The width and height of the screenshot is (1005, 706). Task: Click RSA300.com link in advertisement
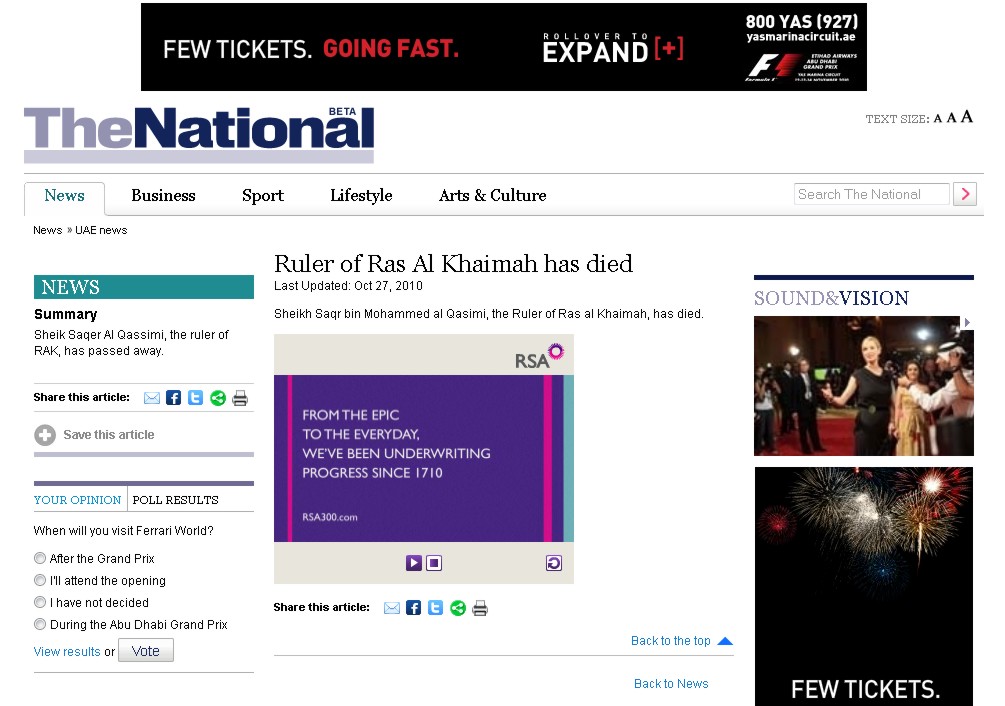(x=329, y=517)
